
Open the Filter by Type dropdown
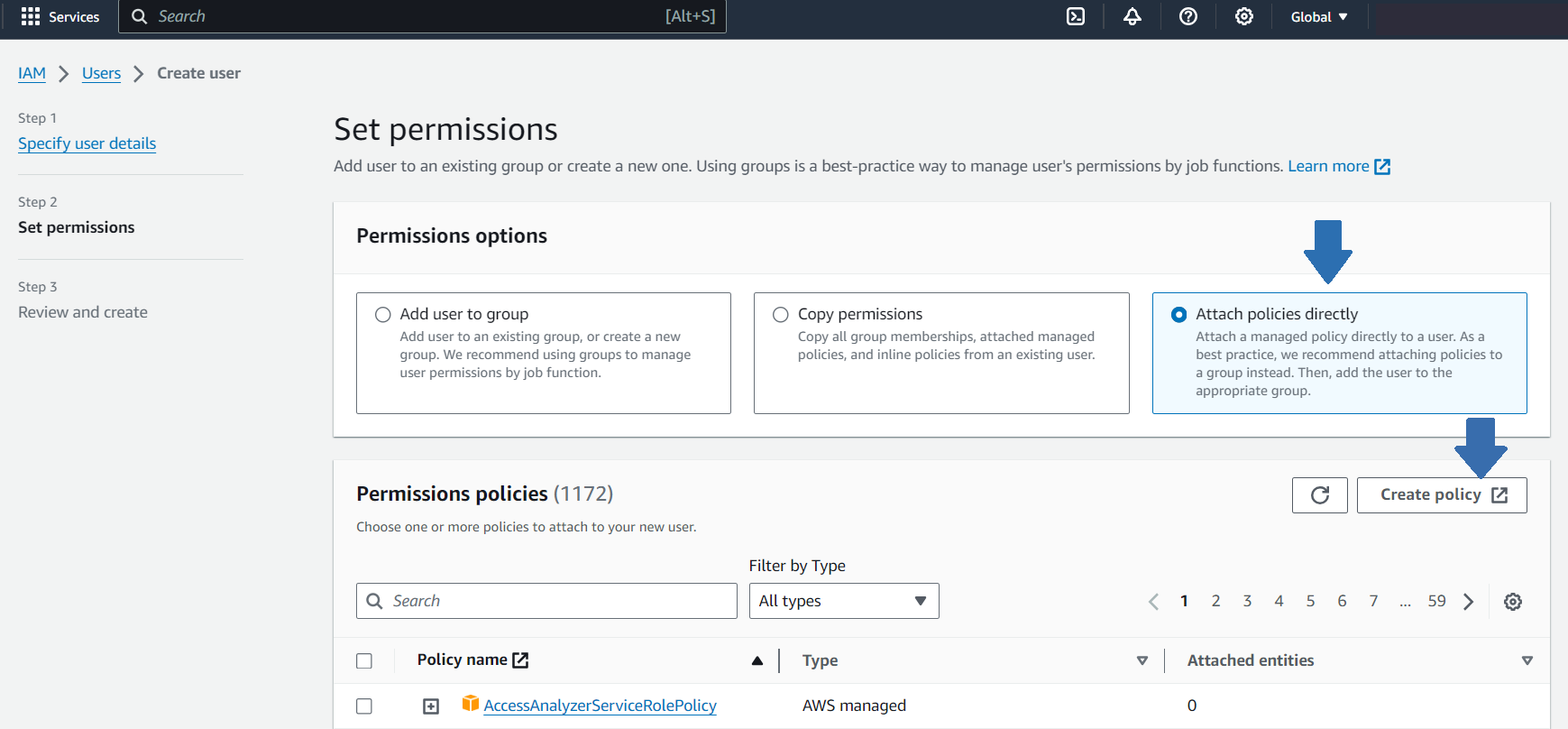click(x=844, y=601)
